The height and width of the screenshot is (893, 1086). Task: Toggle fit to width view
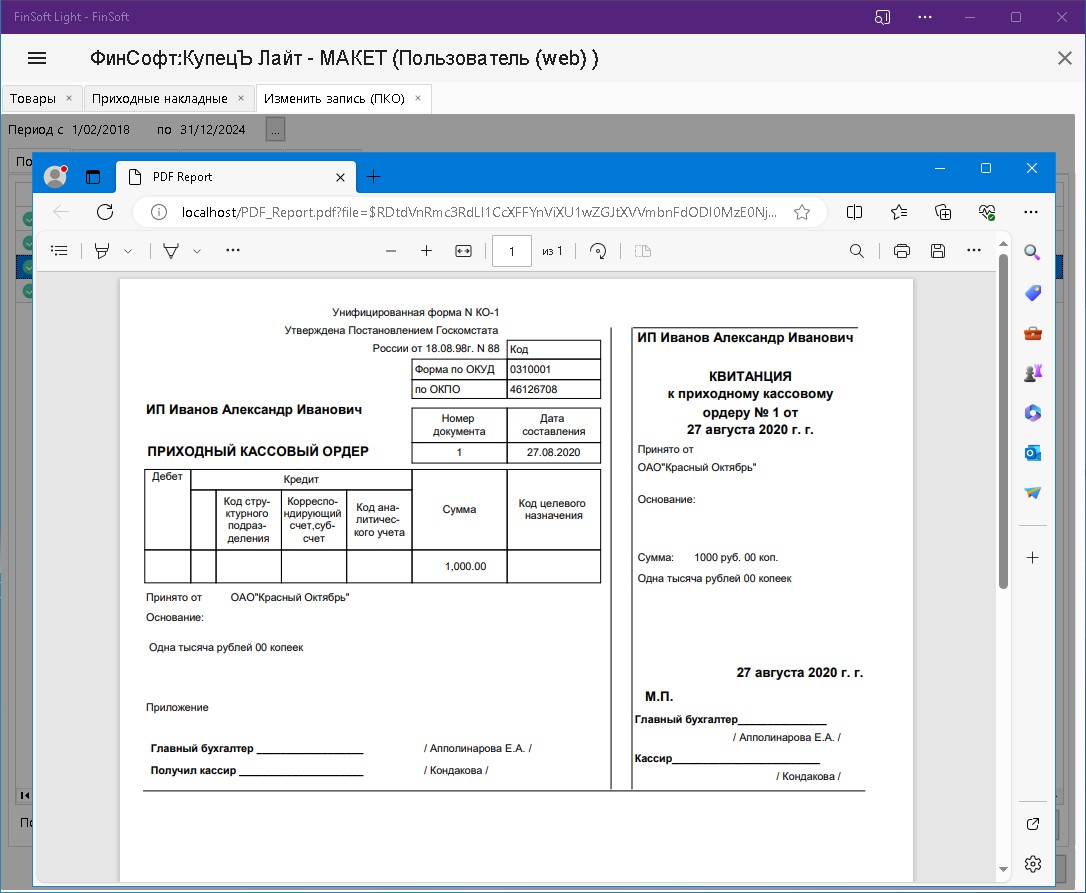coord(463,251)
